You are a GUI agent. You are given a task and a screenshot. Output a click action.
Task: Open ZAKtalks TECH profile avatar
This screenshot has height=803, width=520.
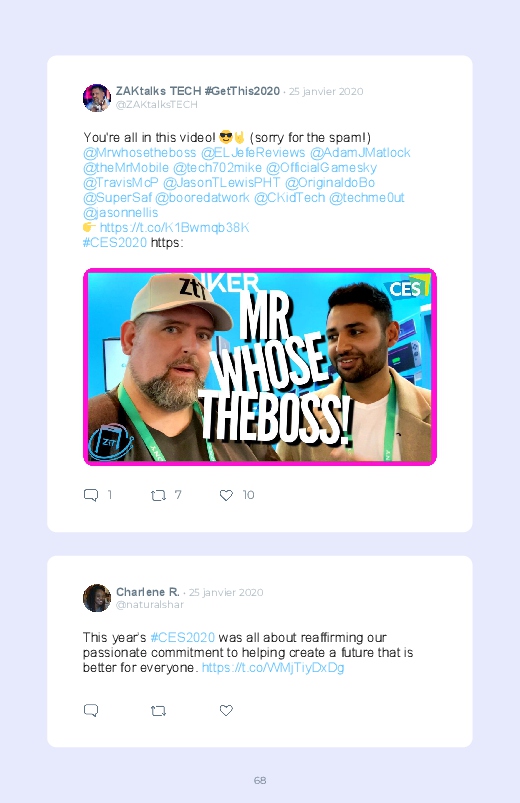97,97
